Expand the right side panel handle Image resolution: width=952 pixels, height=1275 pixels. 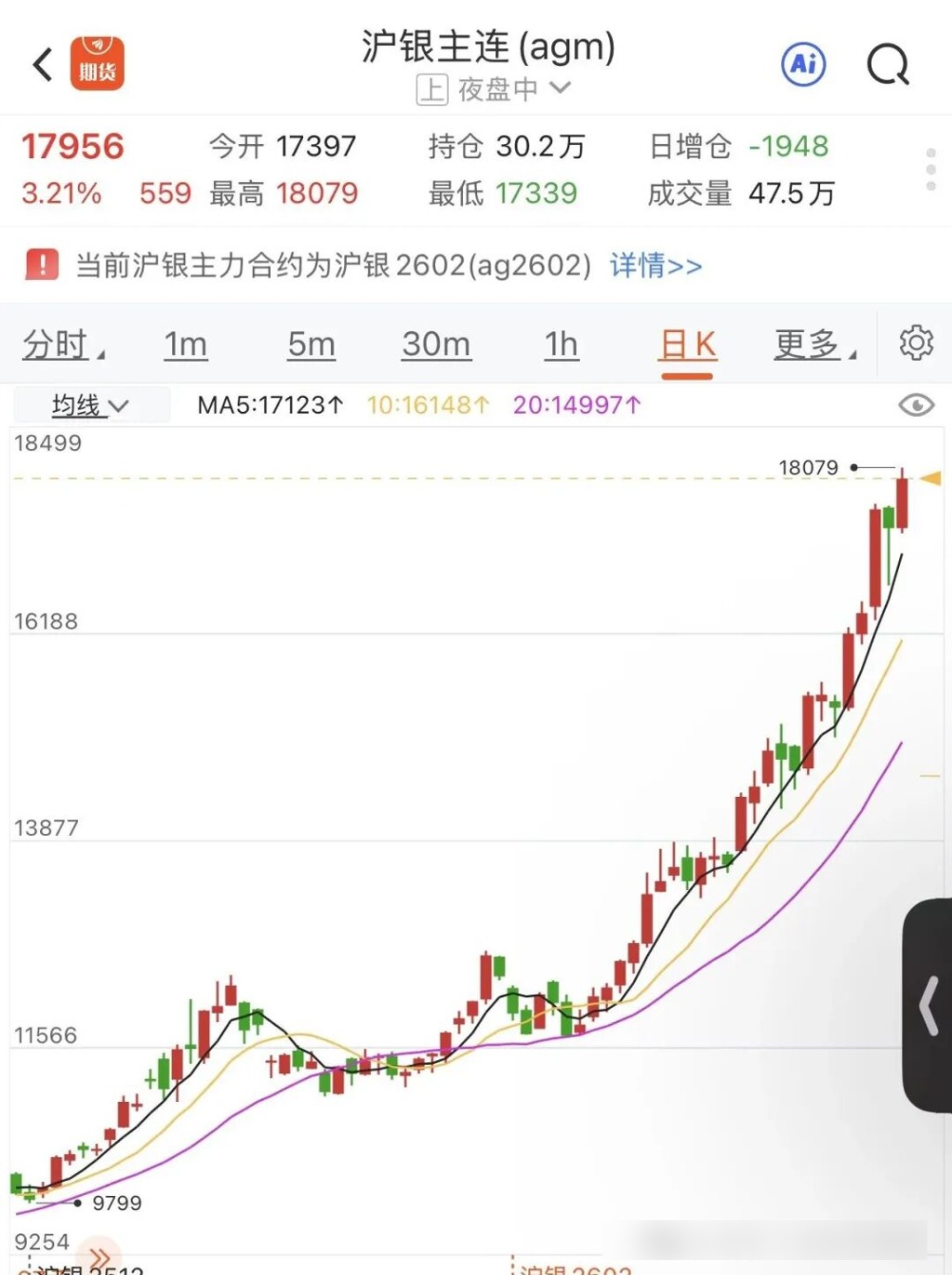point(928,1004)
